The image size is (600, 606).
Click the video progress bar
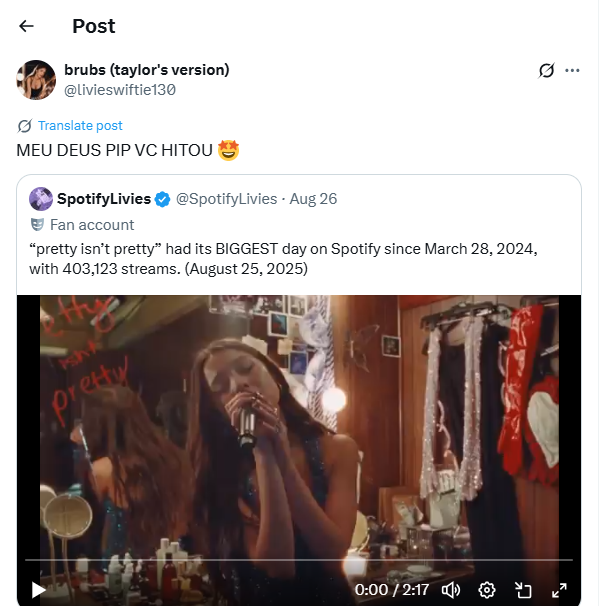tap(300, 560)
